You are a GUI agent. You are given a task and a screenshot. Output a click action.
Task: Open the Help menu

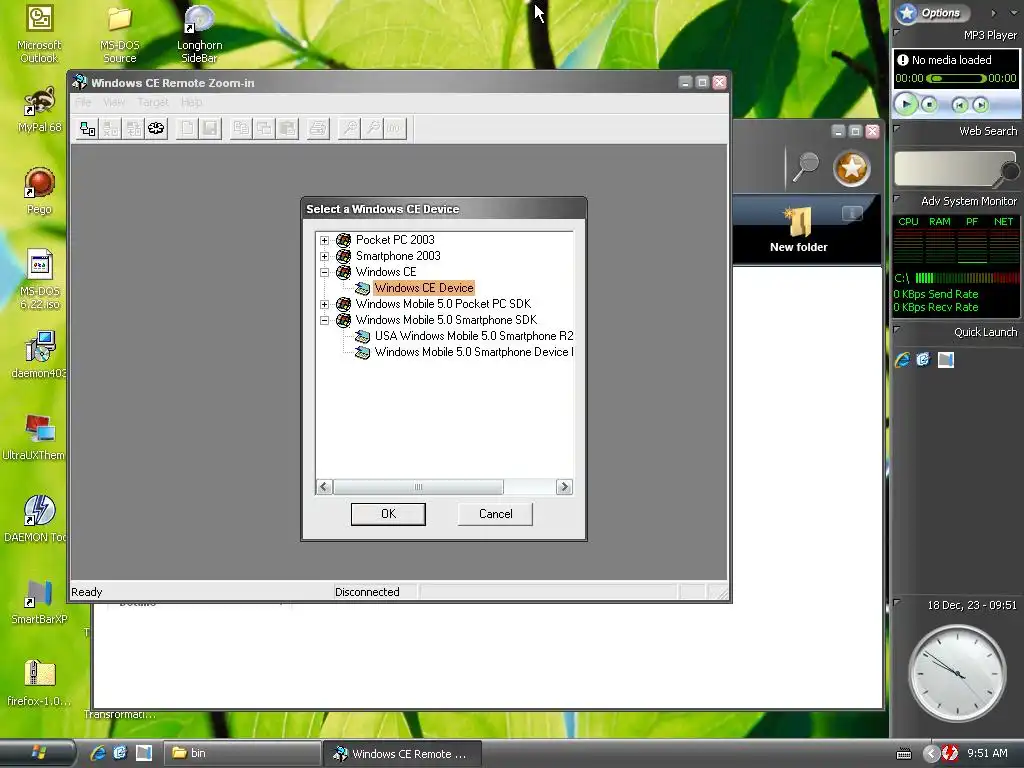[191, 103]
